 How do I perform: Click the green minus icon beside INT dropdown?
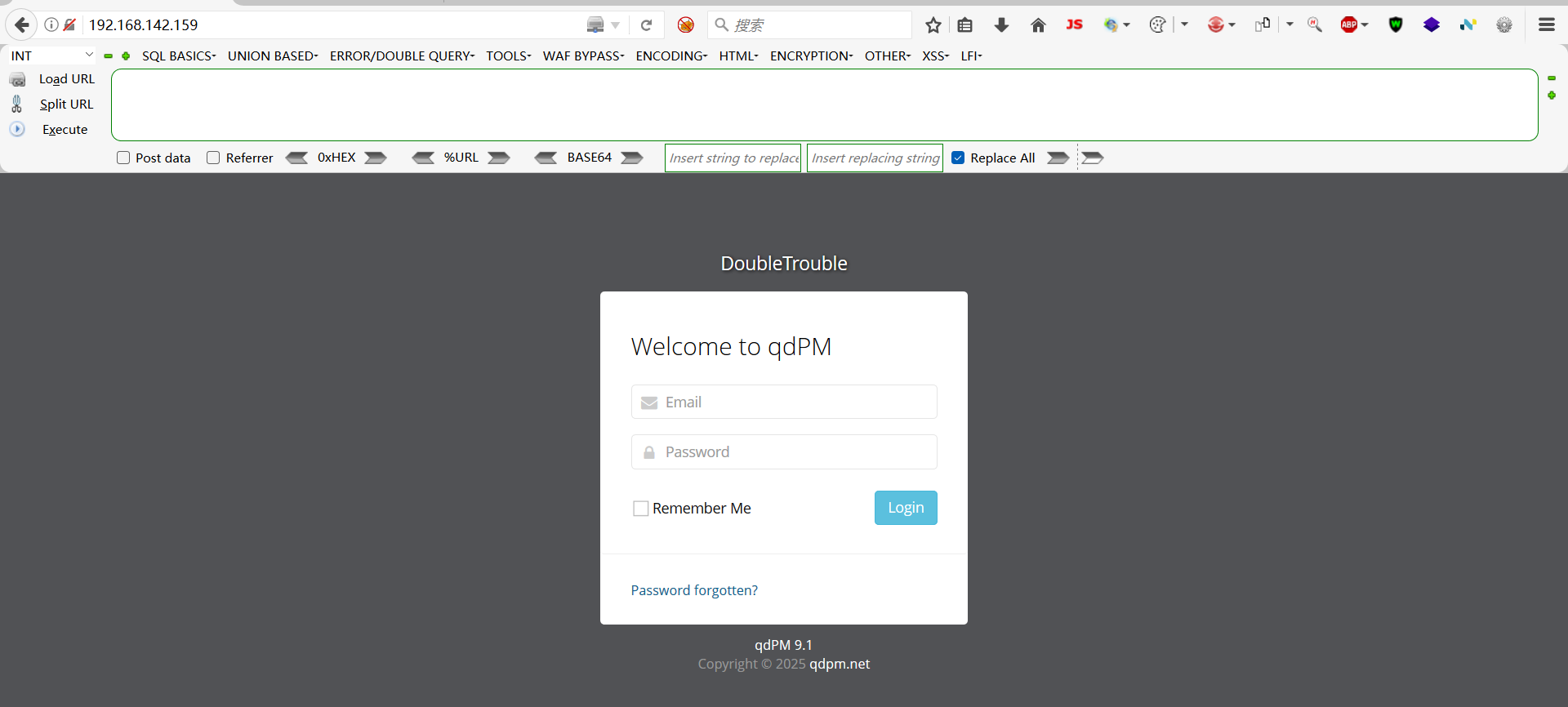[108, 56]
